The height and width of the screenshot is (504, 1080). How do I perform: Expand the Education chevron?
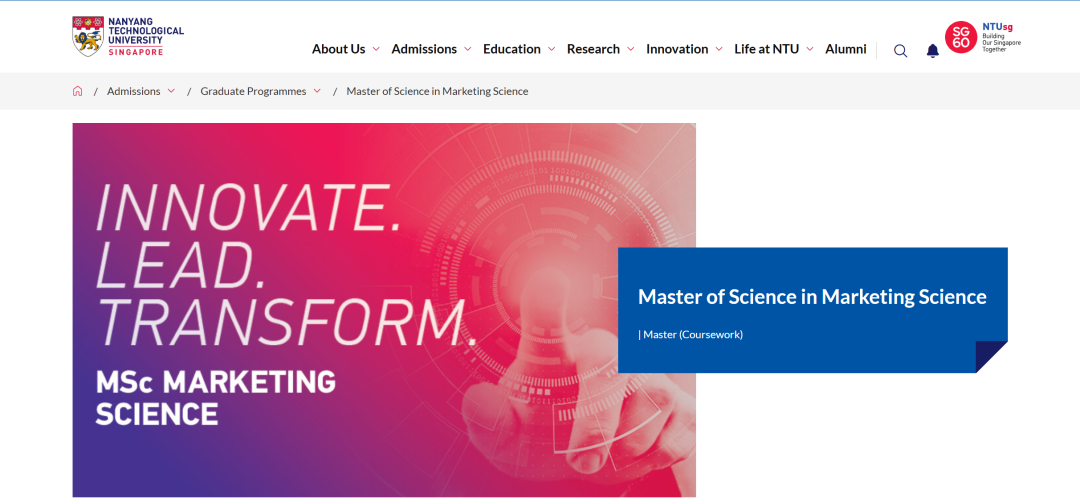(552, 49)
